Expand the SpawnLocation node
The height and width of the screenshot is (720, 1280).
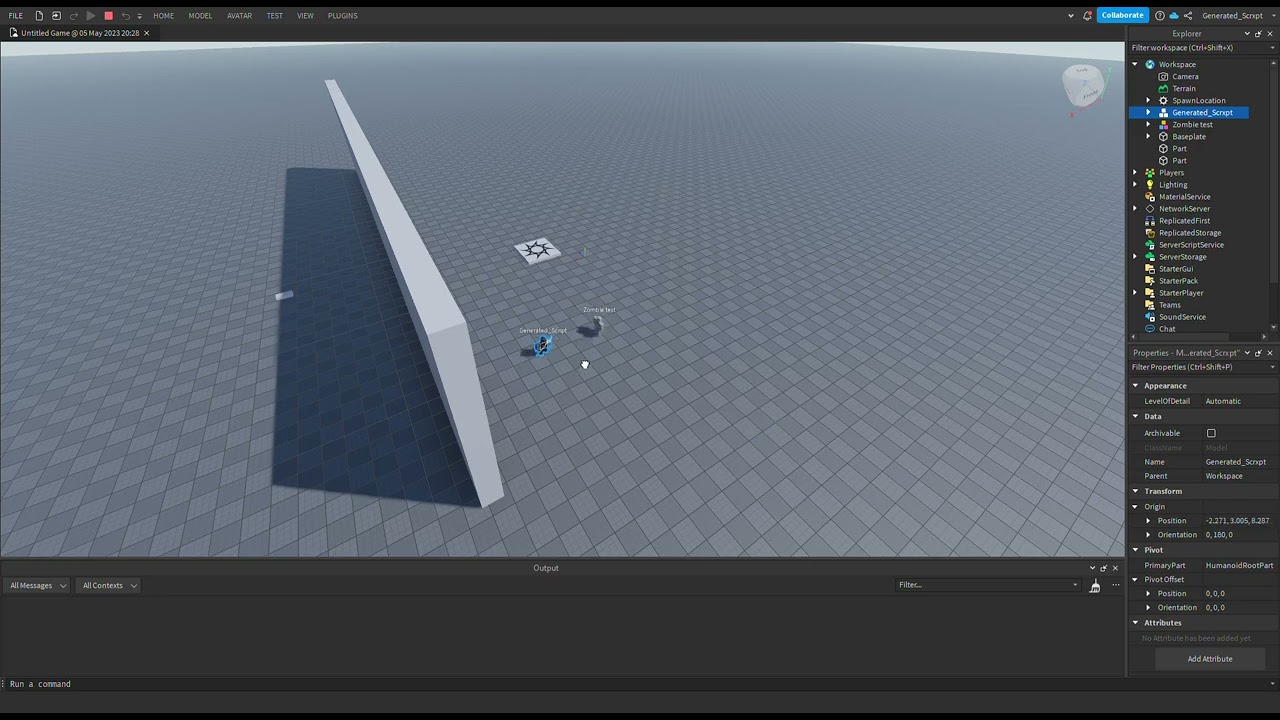[x=1148, y=101]
